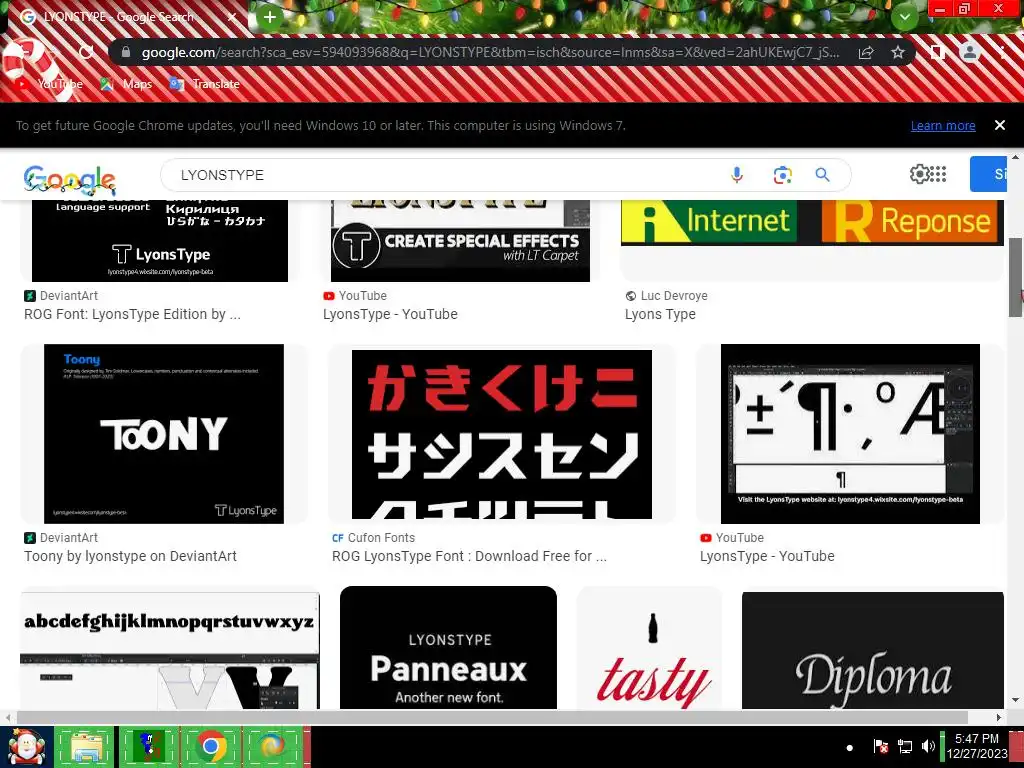The width and height of the screenshot is (1024, 768).
Task: Click the share icon in address bar
Action: tap(866, 52)
